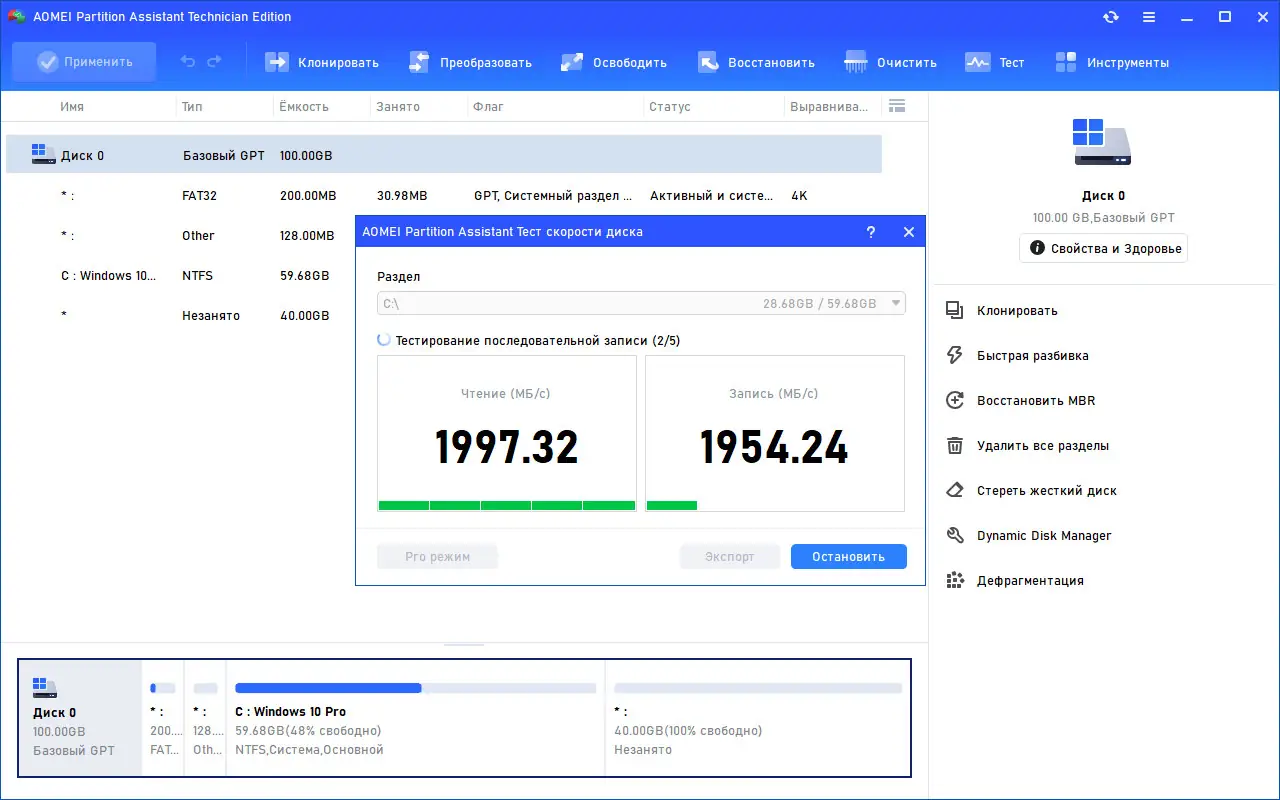The image size is (1280, 800).
Task: Open the hamburger menu in title bar
Action: [x=1149, y=17]
